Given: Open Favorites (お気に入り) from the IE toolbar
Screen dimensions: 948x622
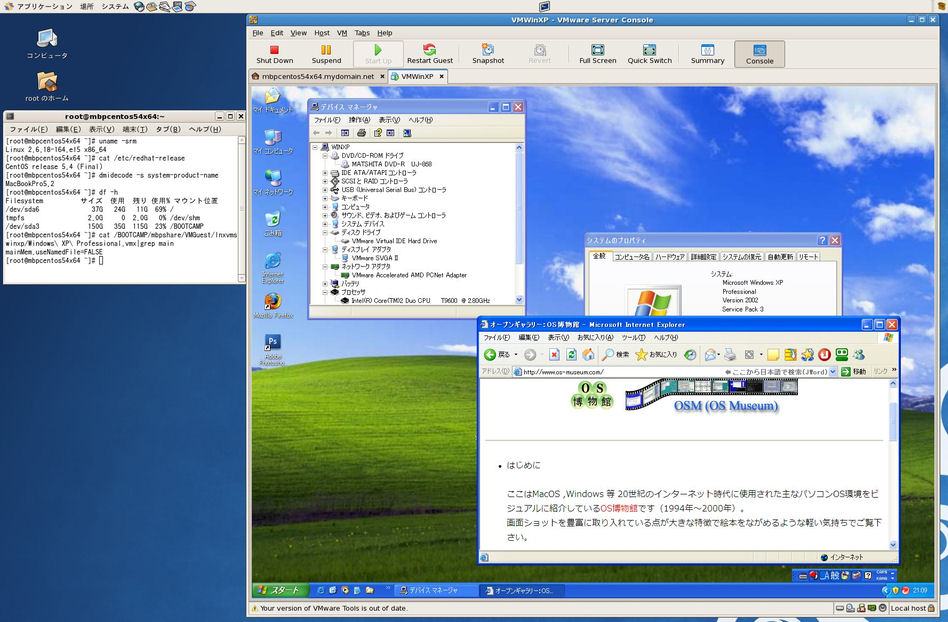Looking at the screenshot, I should [x=656, y=355].
